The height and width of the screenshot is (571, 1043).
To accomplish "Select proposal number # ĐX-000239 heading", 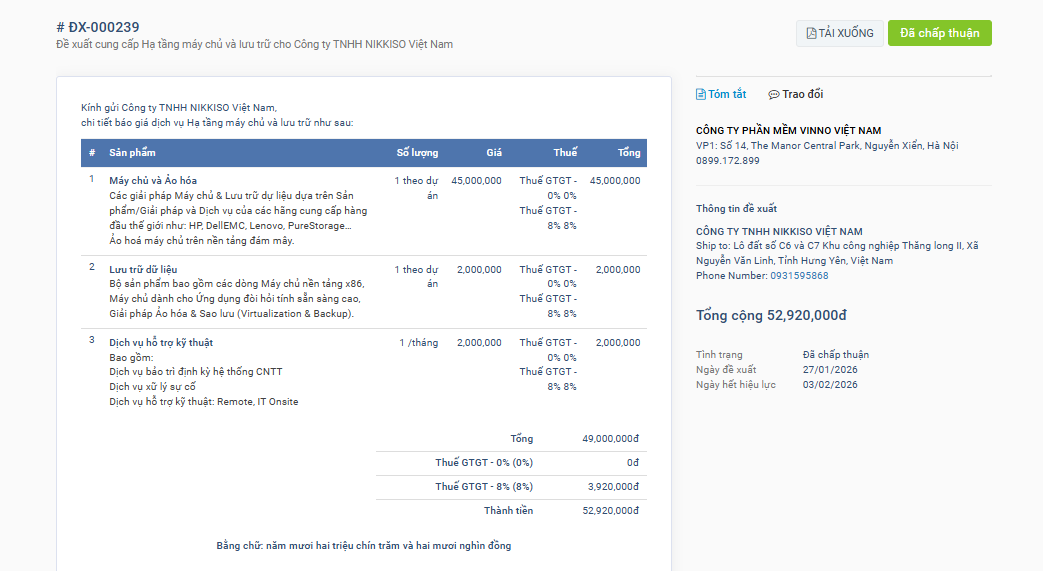I will click(x=98, y=27).
